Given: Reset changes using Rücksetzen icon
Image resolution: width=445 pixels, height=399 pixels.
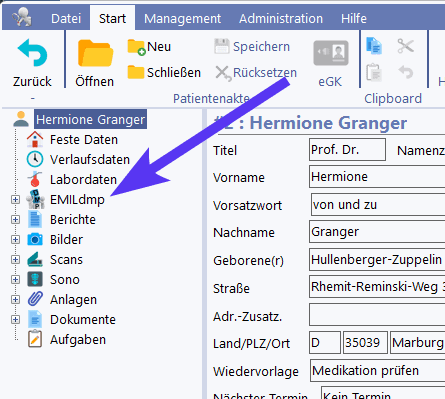Looking at the screenshot, I should tap(223, 73).
